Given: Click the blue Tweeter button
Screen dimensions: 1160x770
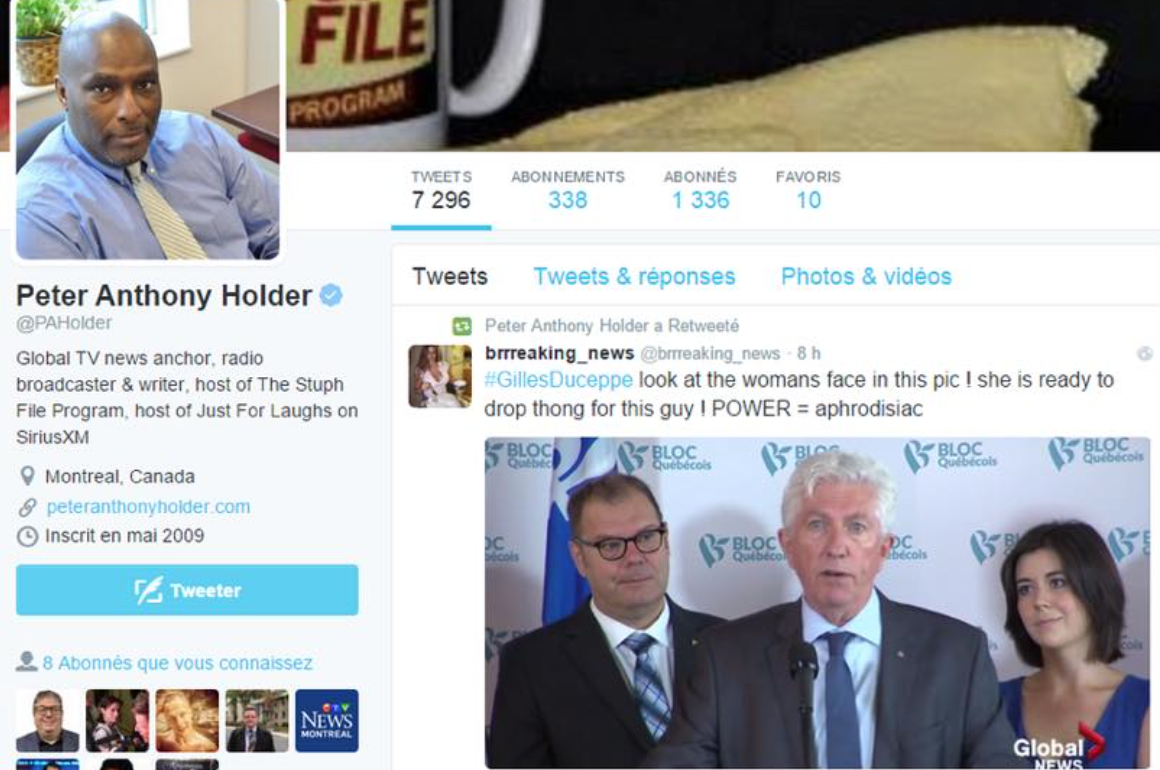Looking at the screenshot, I should 187,590.
